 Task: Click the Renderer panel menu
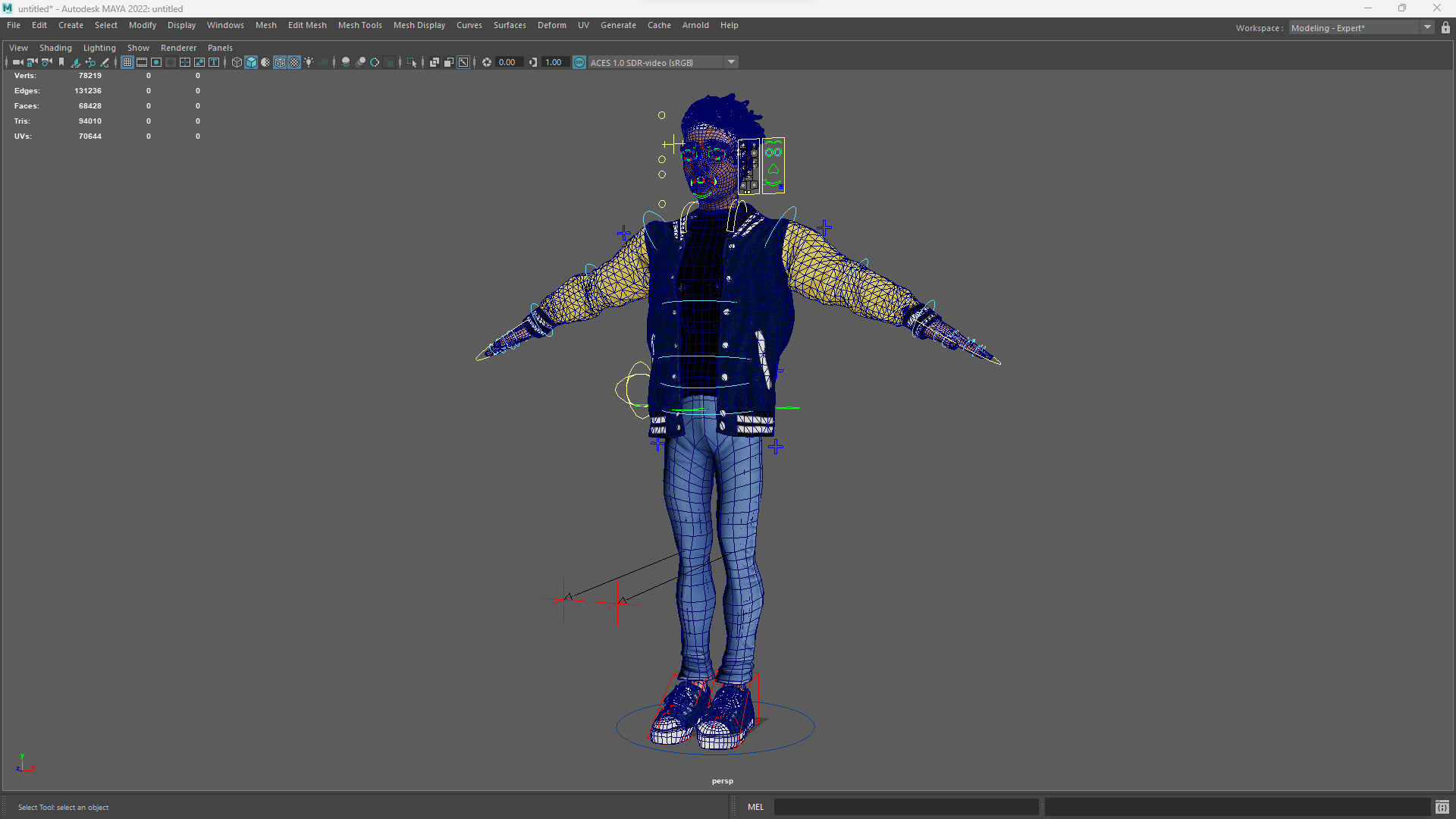coord(178,48)
